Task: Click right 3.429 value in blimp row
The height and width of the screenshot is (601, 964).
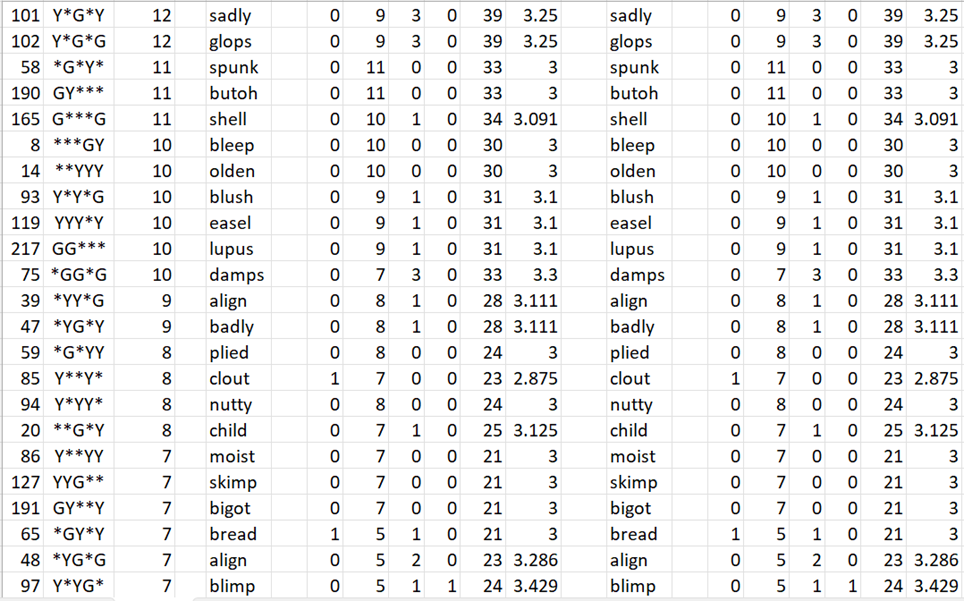Action: pyautogui.click(x=936, y=586)
